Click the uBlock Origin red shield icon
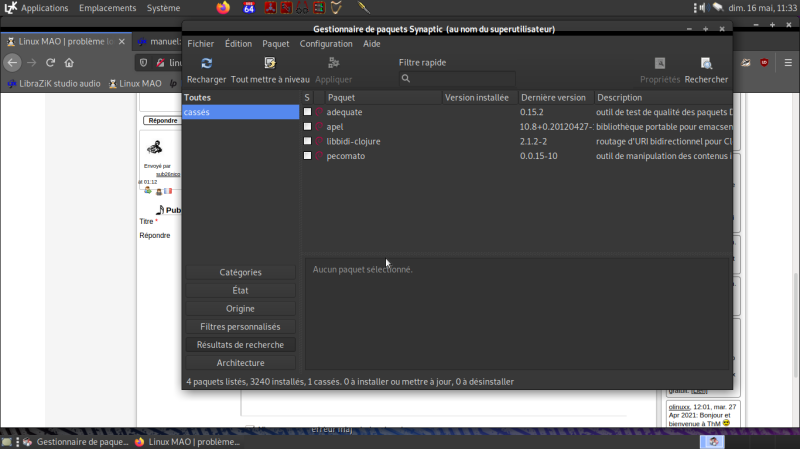This screenshot has height=449, width=800. [x=764, y=63]
